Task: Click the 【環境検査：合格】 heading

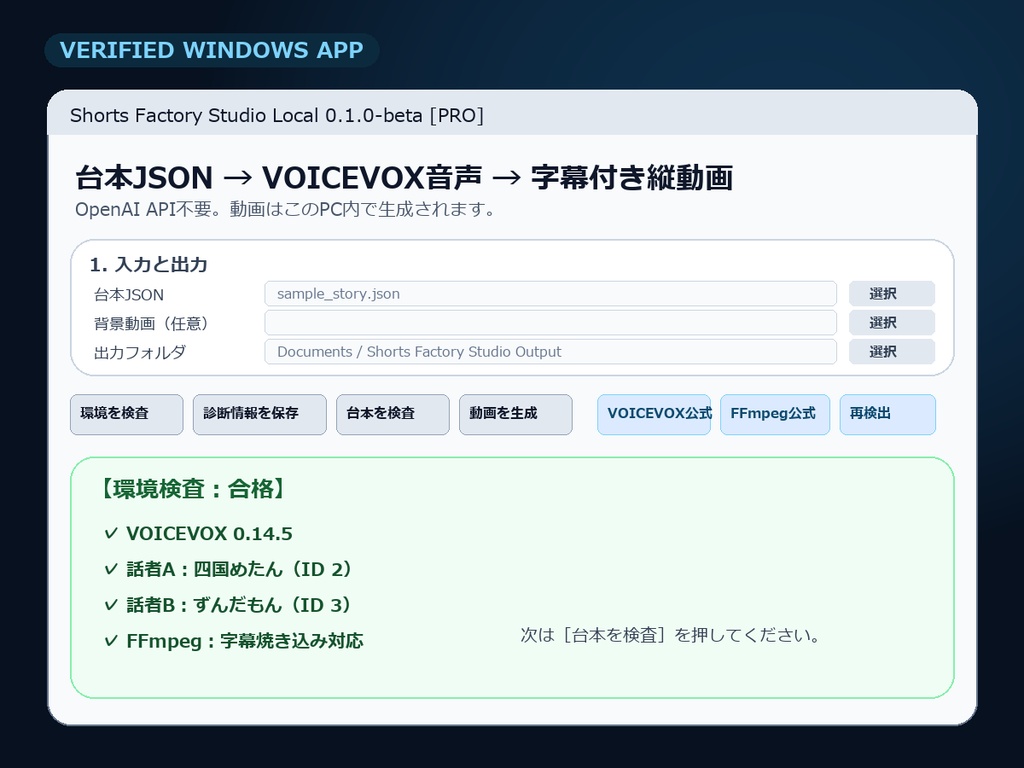Action: pyautogui.click(x=193, y=488)
